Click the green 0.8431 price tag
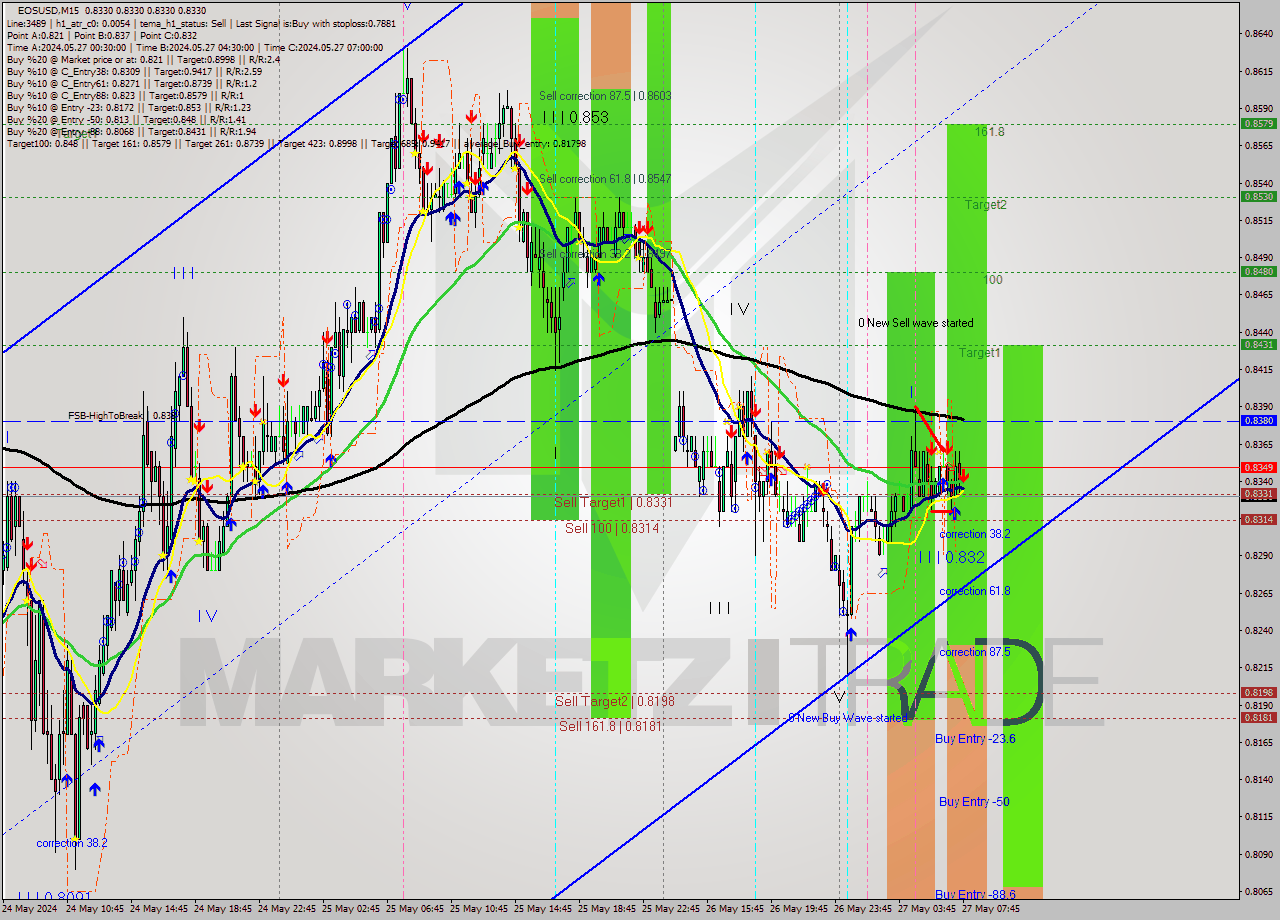Screen dimensions: 1280x920 click(1258, 345)
